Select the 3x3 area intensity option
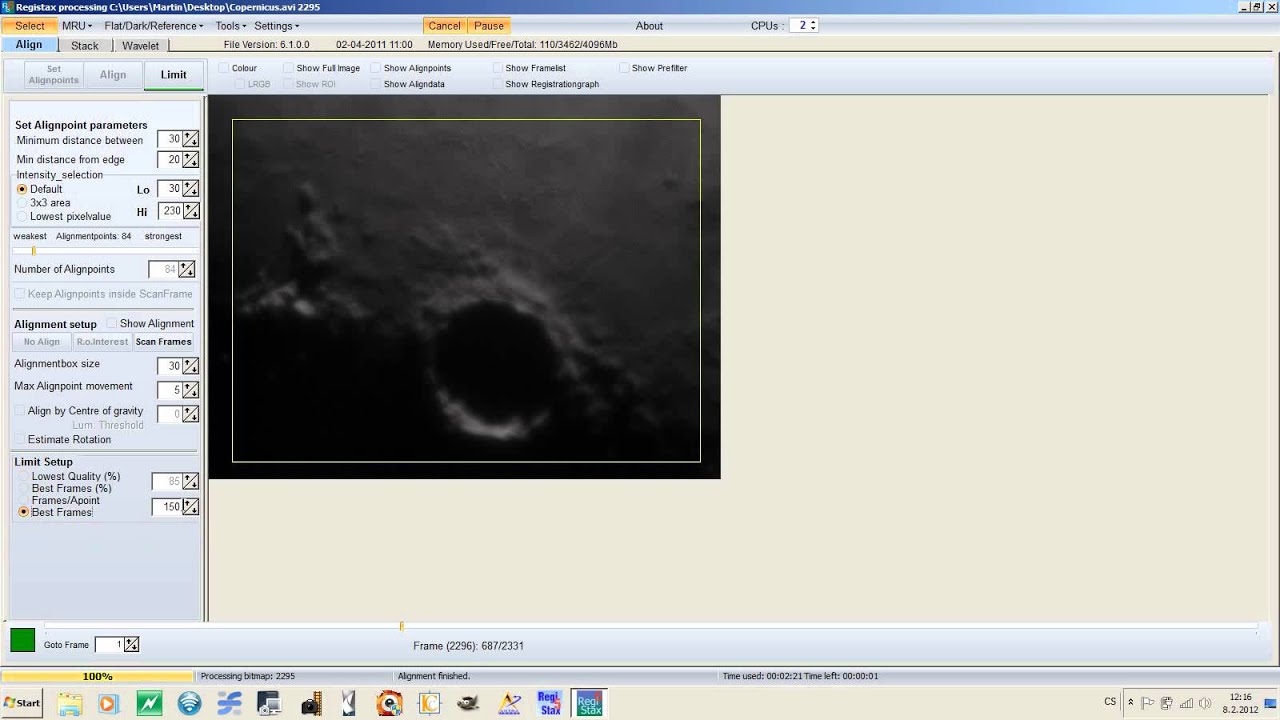 click(22, 203)
